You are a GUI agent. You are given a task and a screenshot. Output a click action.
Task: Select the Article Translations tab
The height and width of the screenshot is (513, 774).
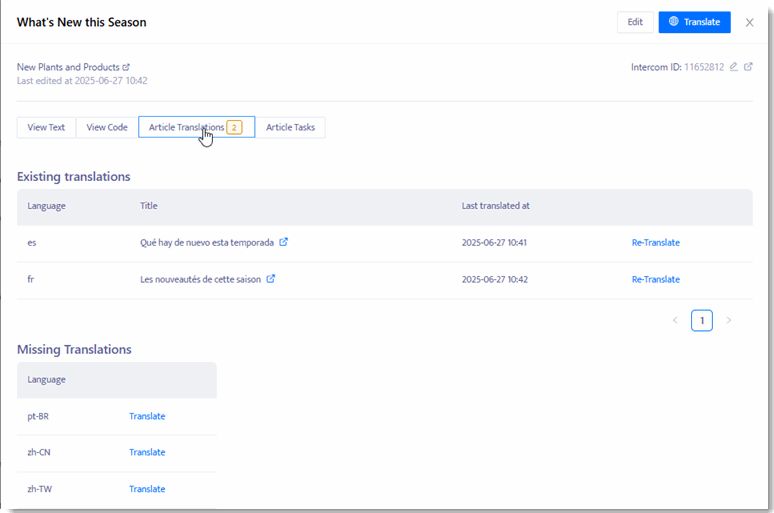pyautogui.click(x=196, y=127)
